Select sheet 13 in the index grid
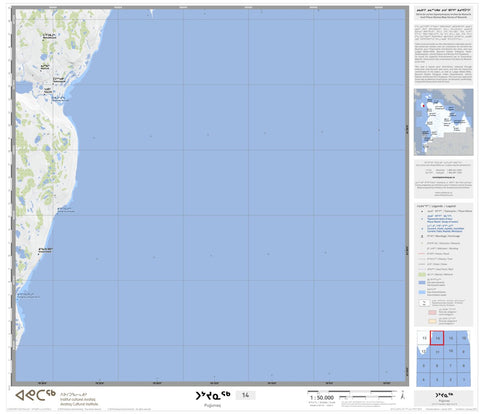 click(424, 338)
